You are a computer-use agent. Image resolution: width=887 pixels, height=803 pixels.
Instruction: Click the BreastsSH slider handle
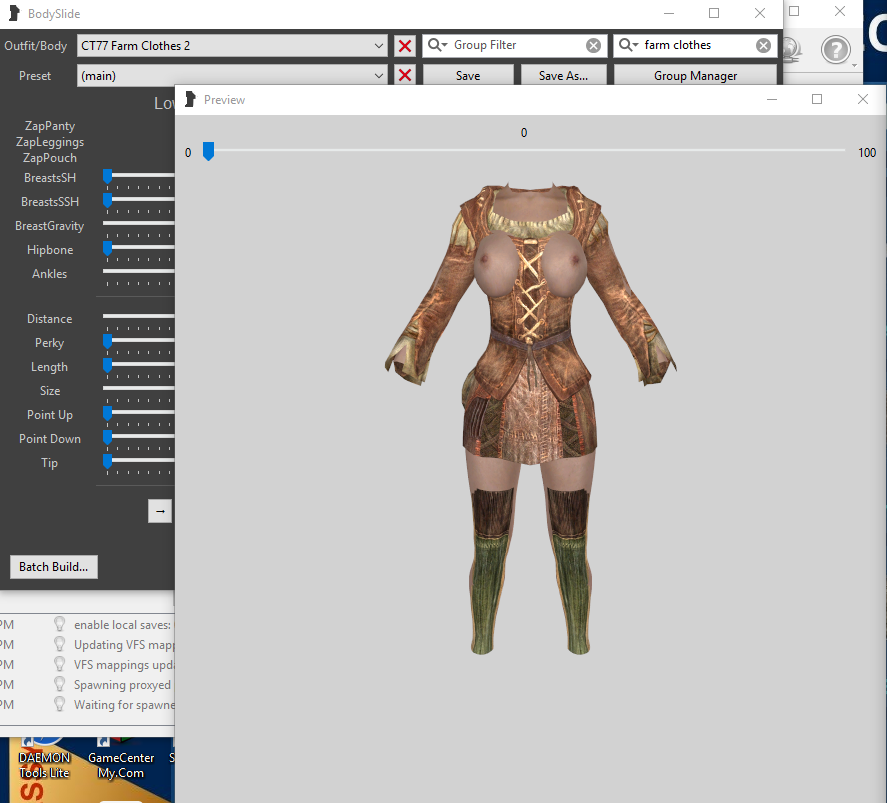(107, 176)
